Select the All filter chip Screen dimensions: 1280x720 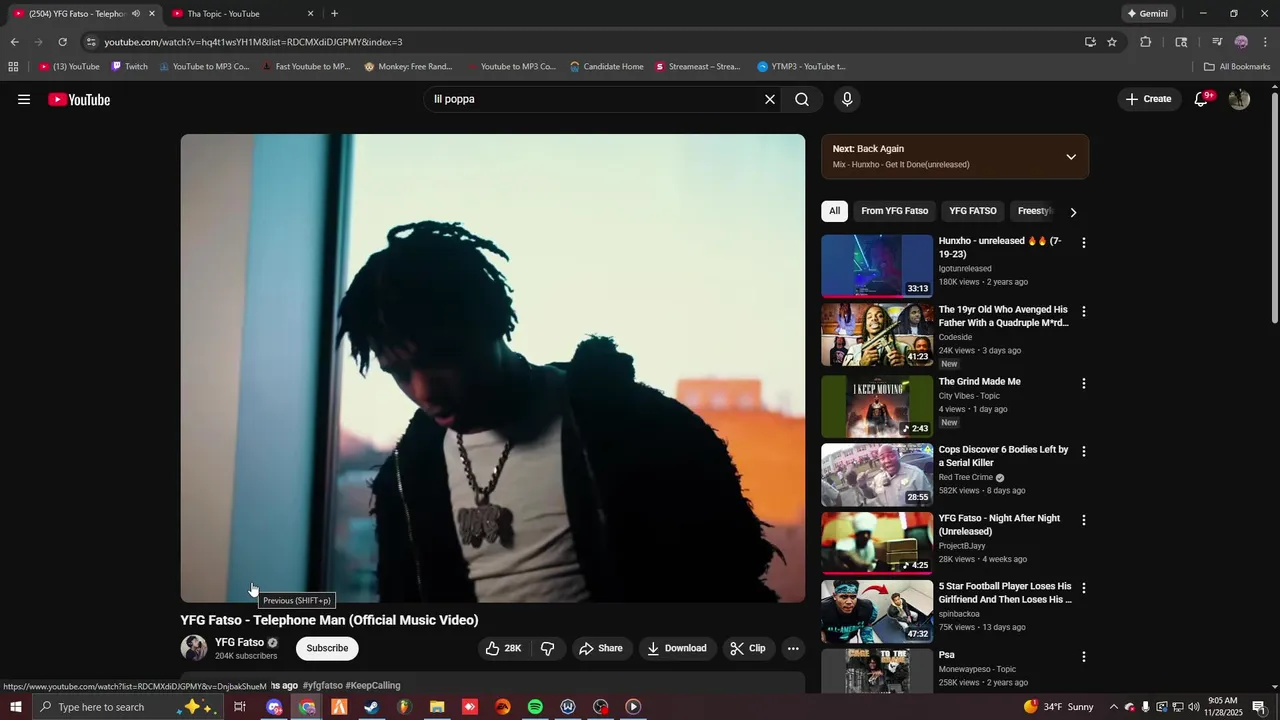835,211
